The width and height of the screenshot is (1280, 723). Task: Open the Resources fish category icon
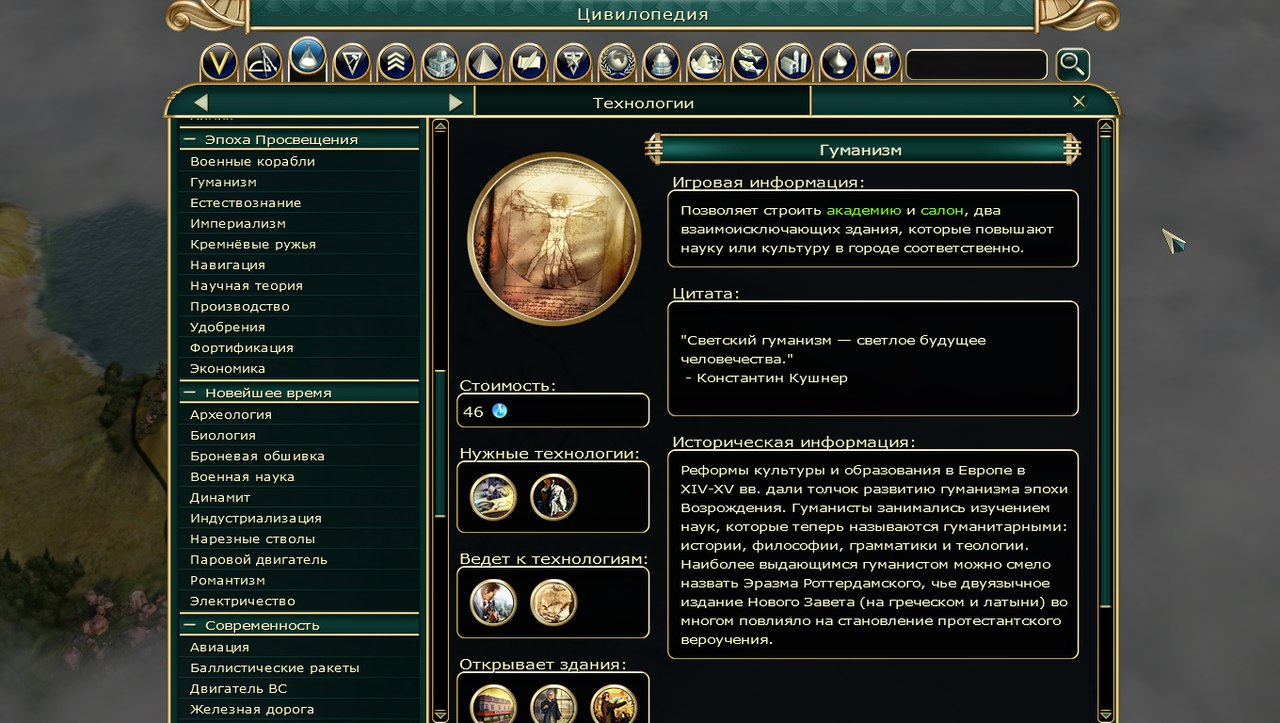(x=750, y=63)
